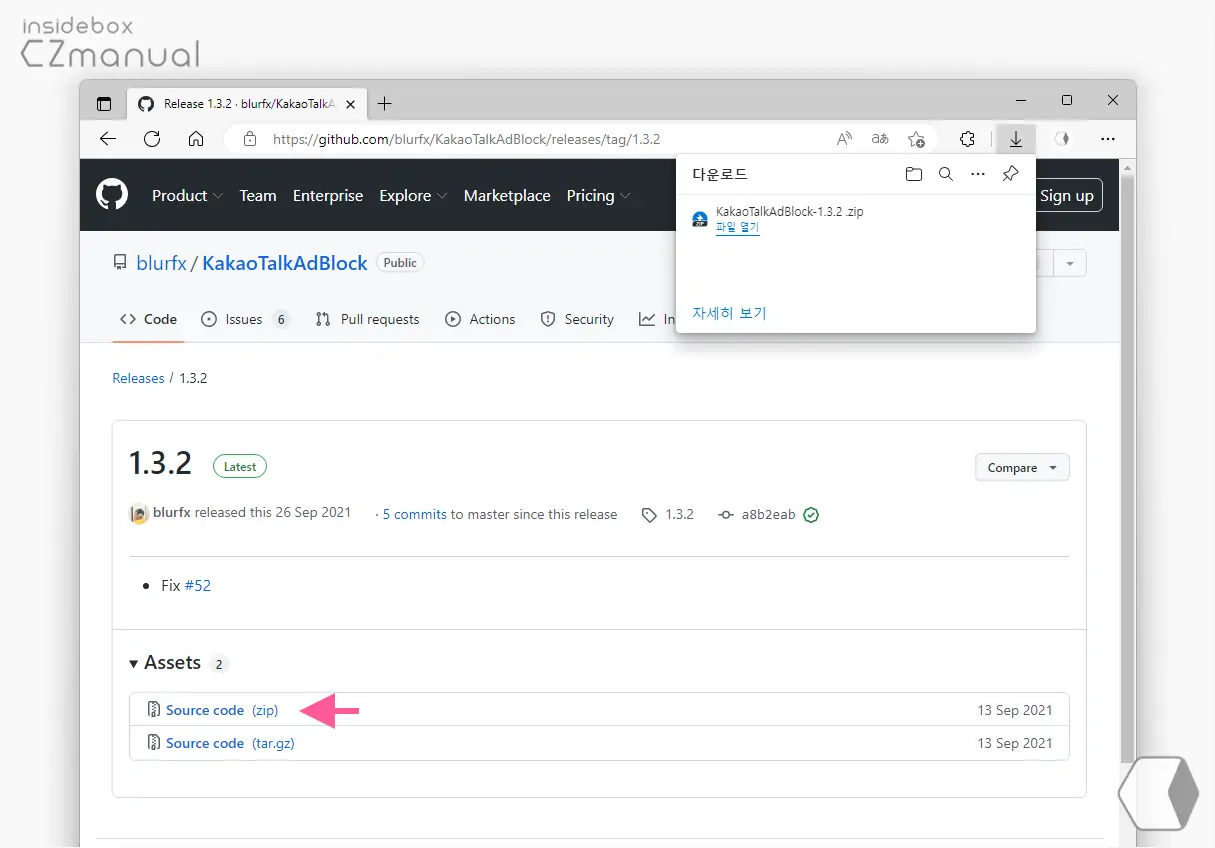Click 파일 열기 link for downloaded zip
The width and height of the screenshot is (1215, 848).
click(x=737, y=227)
